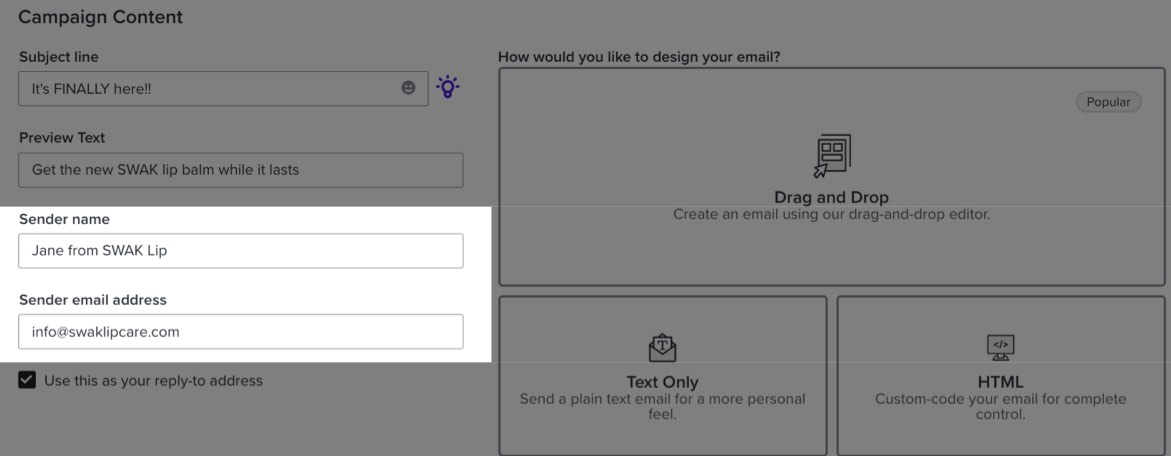
Task: Edit the Sender name field
Action: [240, 251]
